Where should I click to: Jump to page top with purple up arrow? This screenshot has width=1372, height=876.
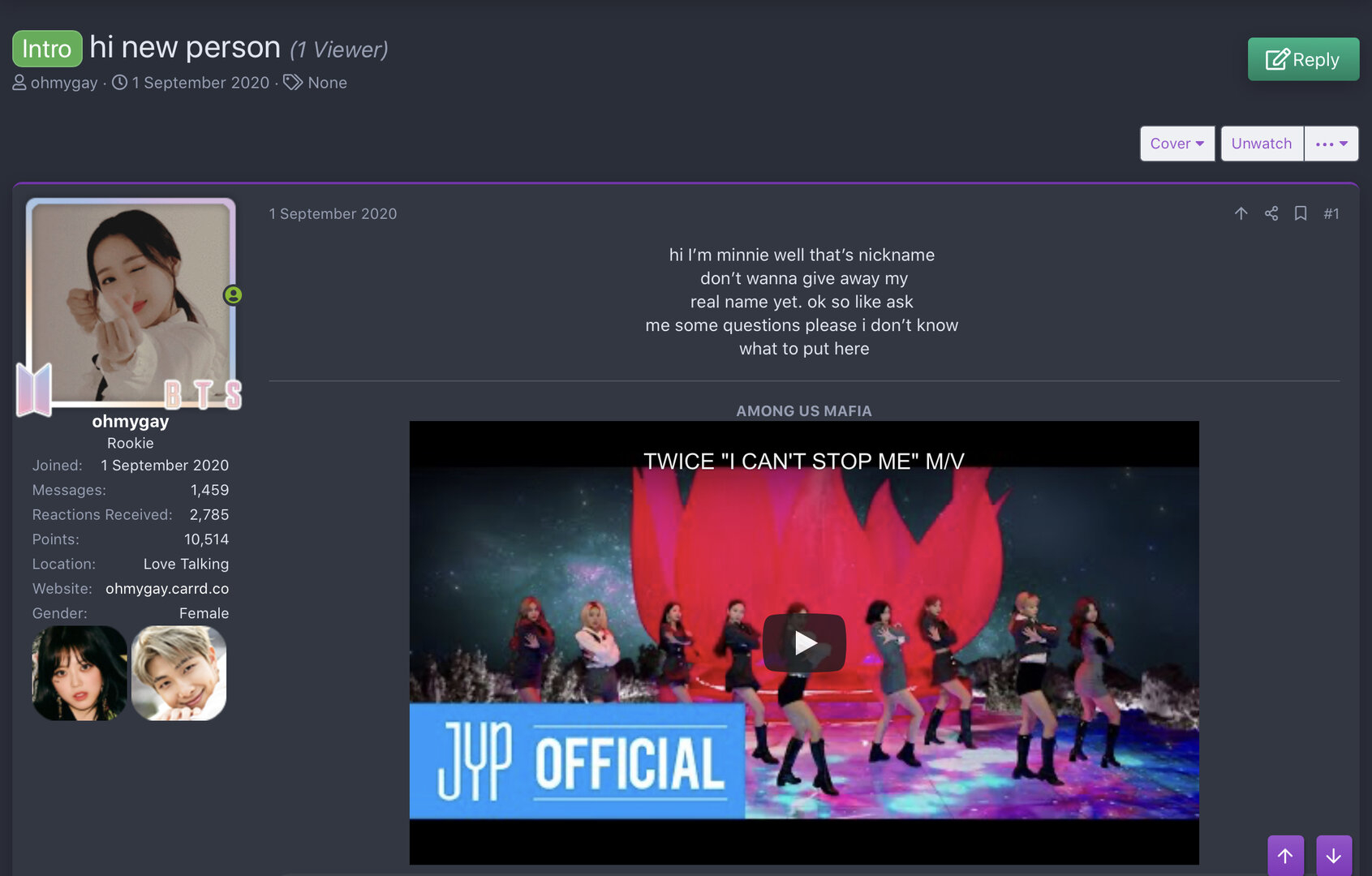tap(1286, 856)
